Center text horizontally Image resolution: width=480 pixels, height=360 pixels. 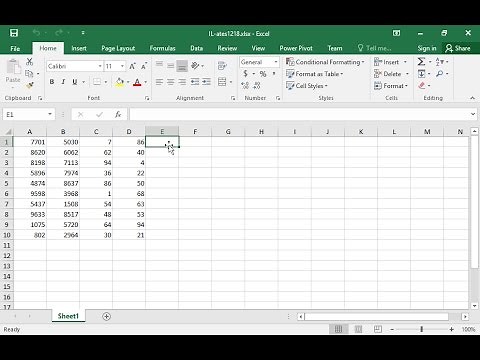coord(171,82)
